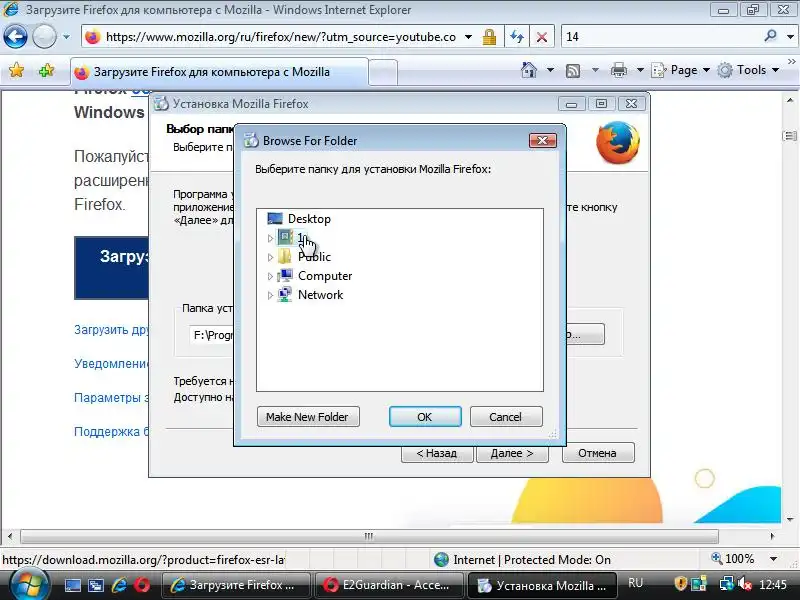The height and width of the screenshot is (600, 800).
Task: Click the security shield tray icon
Action: [681, 584]
